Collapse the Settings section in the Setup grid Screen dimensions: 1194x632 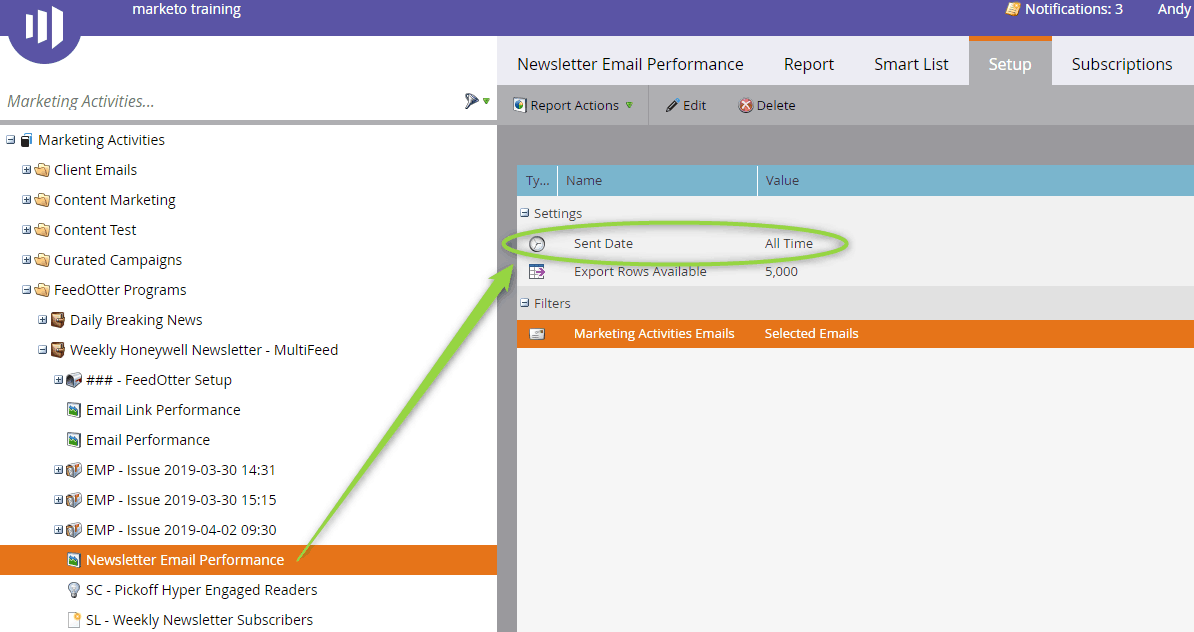[525, 213]
